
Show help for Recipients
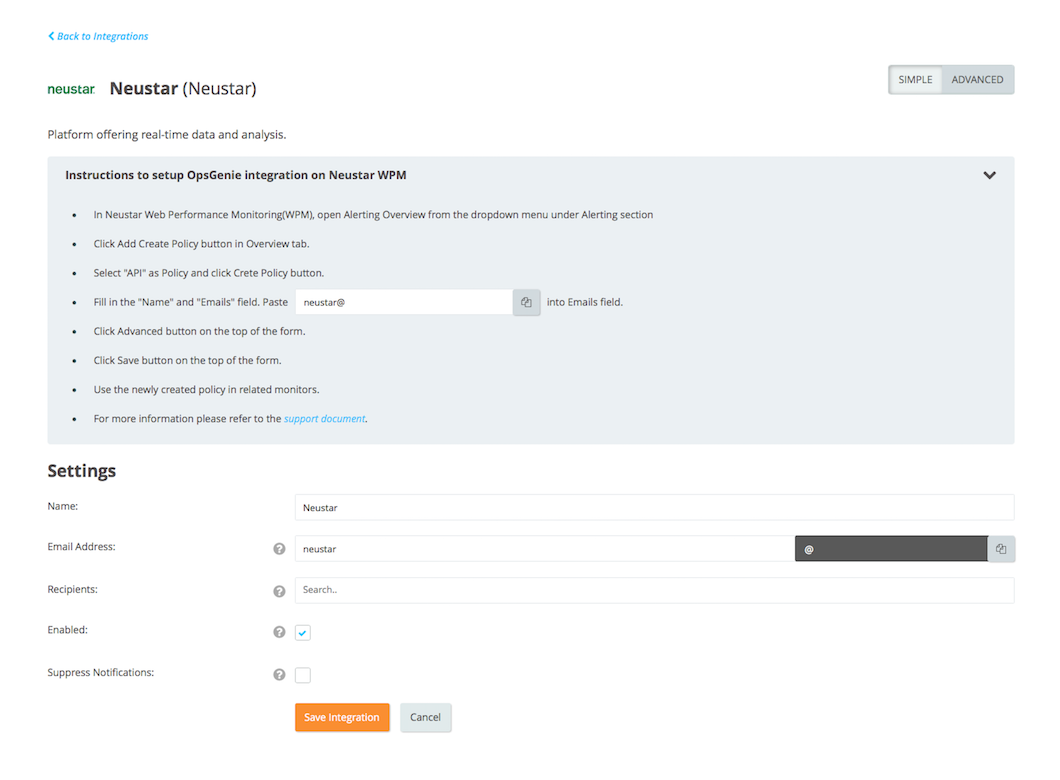pyautogui.click(x=279, y=591)
